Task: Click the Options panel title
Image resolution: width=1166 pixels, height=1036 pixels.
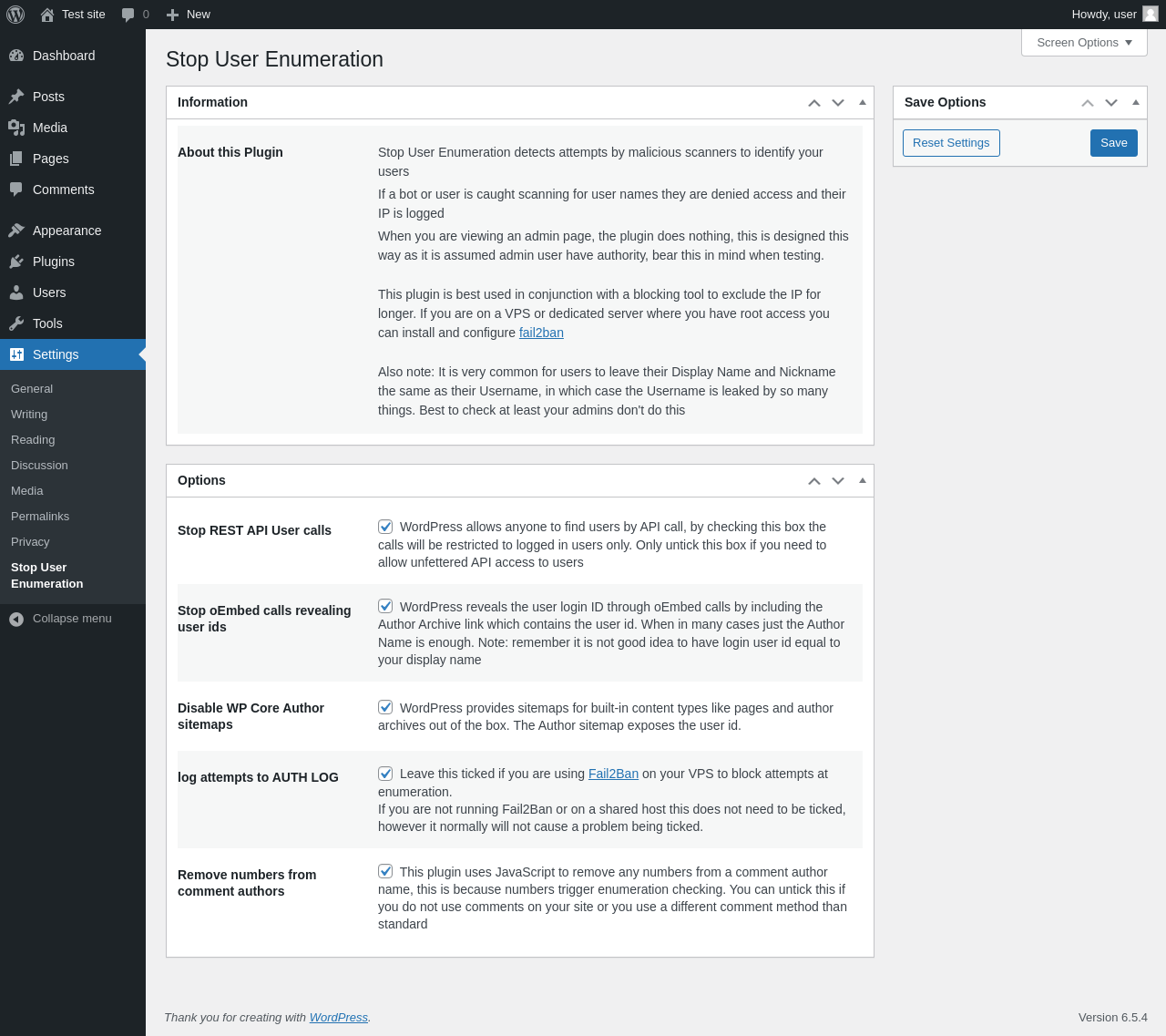Action: (201, 480)
